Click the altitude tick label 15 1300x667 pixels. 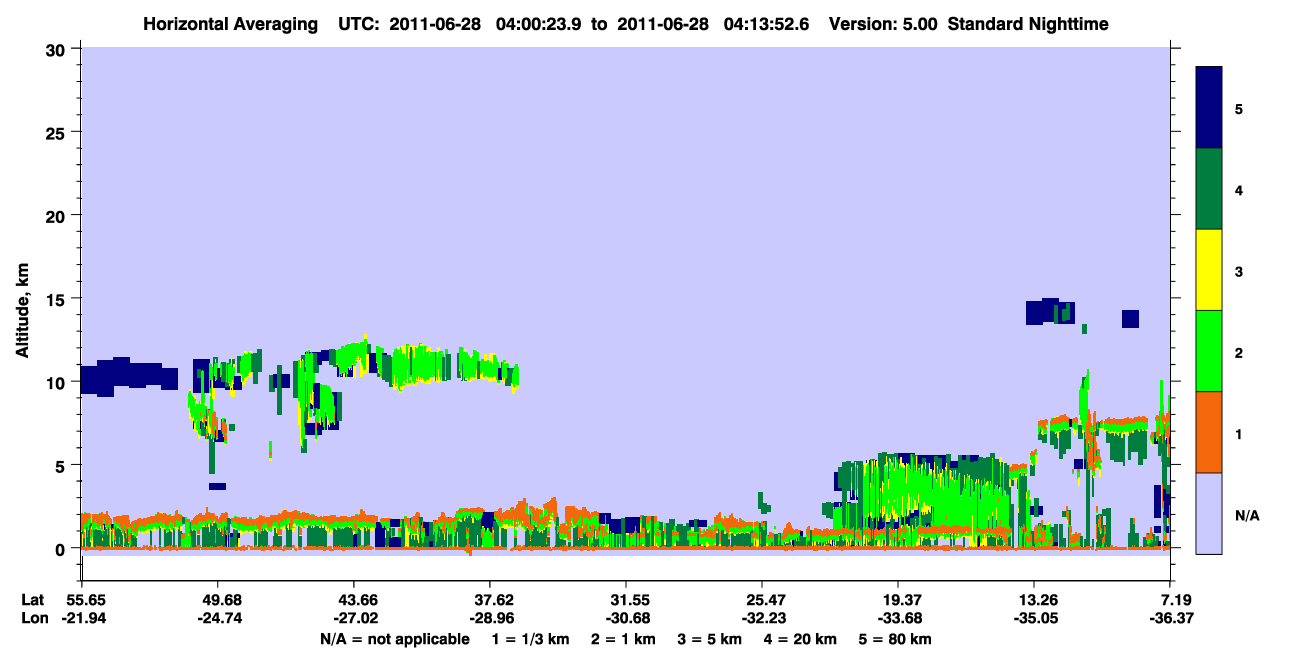pos(56,298)
